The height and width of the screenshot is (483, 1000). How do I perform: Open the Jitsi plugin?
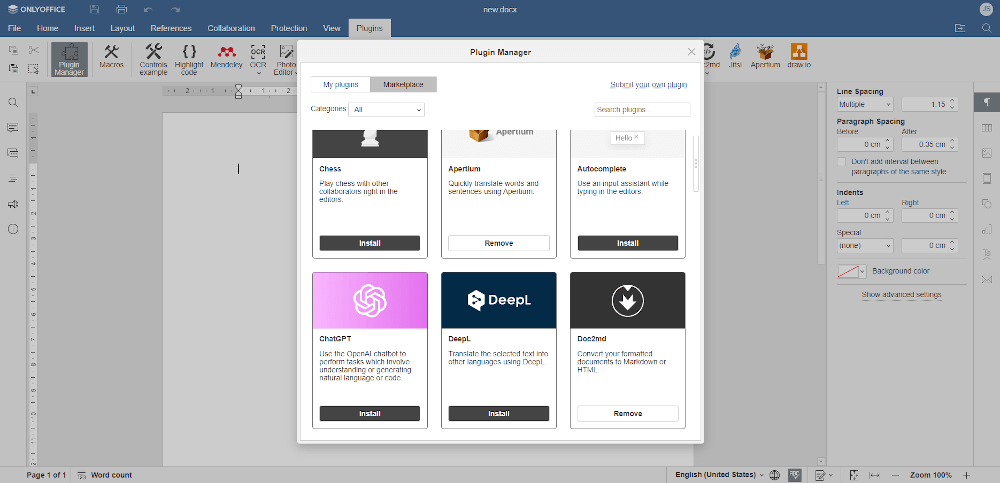tap(735, 56)
